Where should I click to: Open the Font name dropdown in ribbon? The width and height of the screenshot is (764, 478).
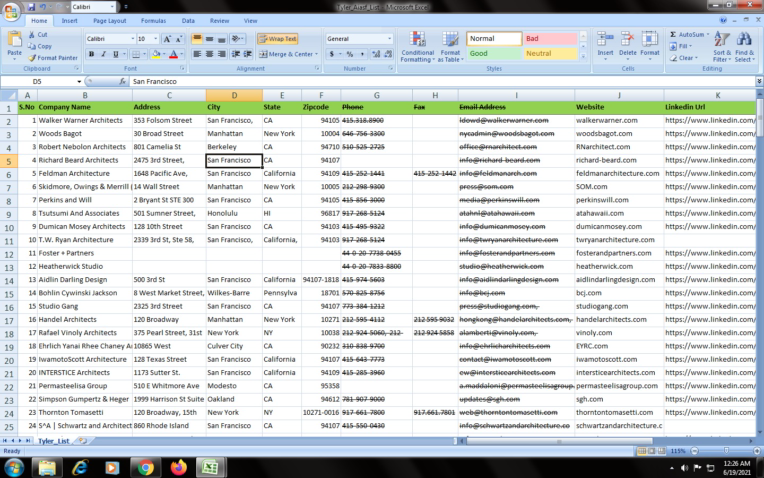point(133,39)
